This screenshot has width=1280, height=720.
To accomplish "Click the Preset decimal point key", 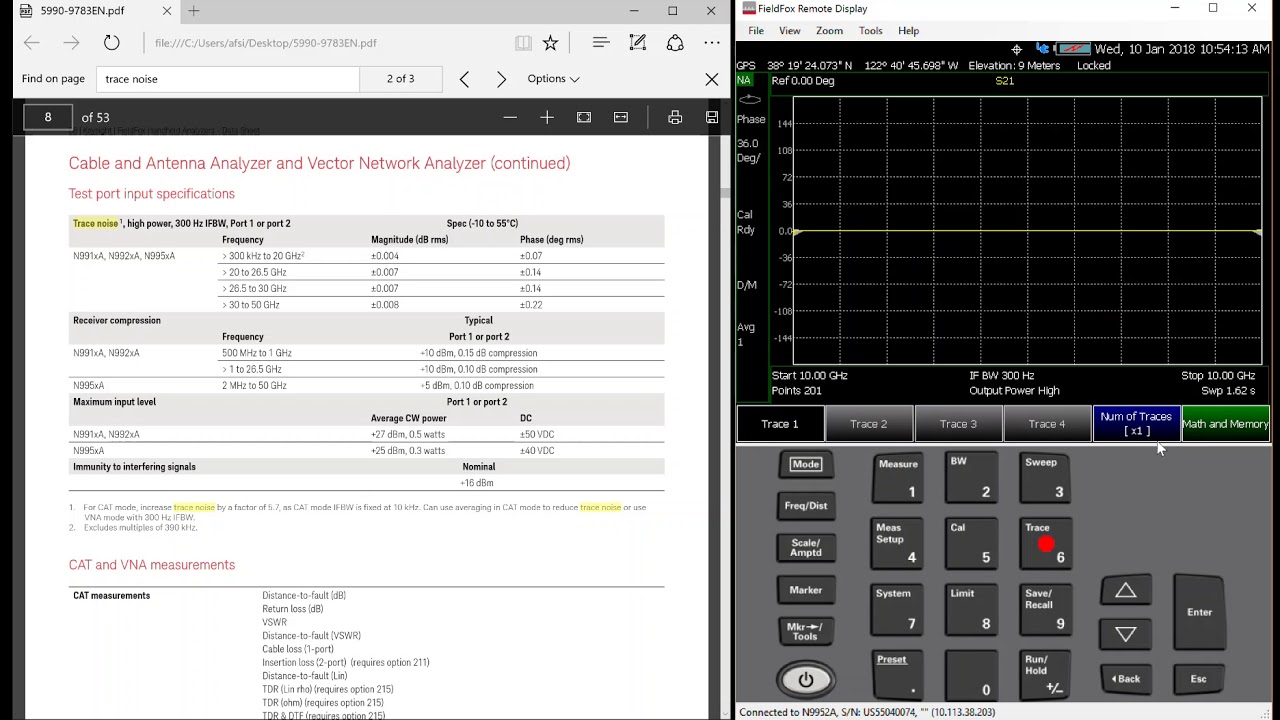I will [898, 676].
